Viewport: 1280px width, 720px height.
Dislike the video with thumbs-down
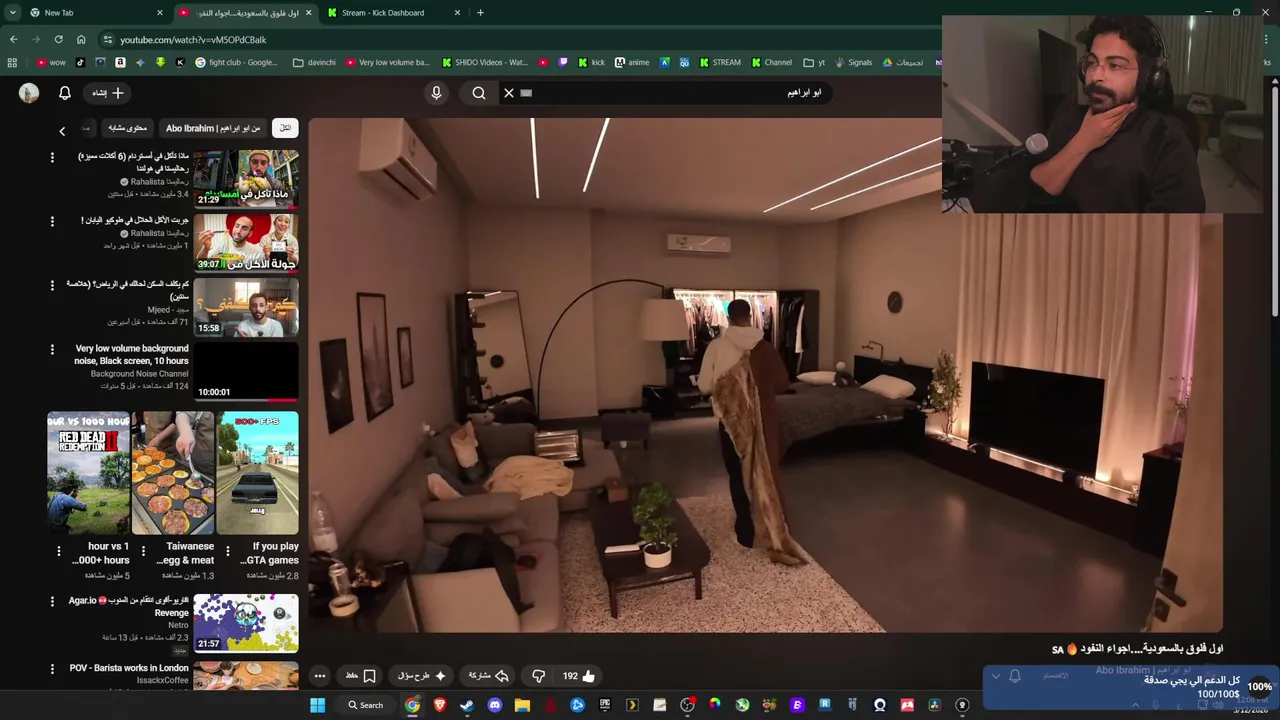[x=538, y=676]
